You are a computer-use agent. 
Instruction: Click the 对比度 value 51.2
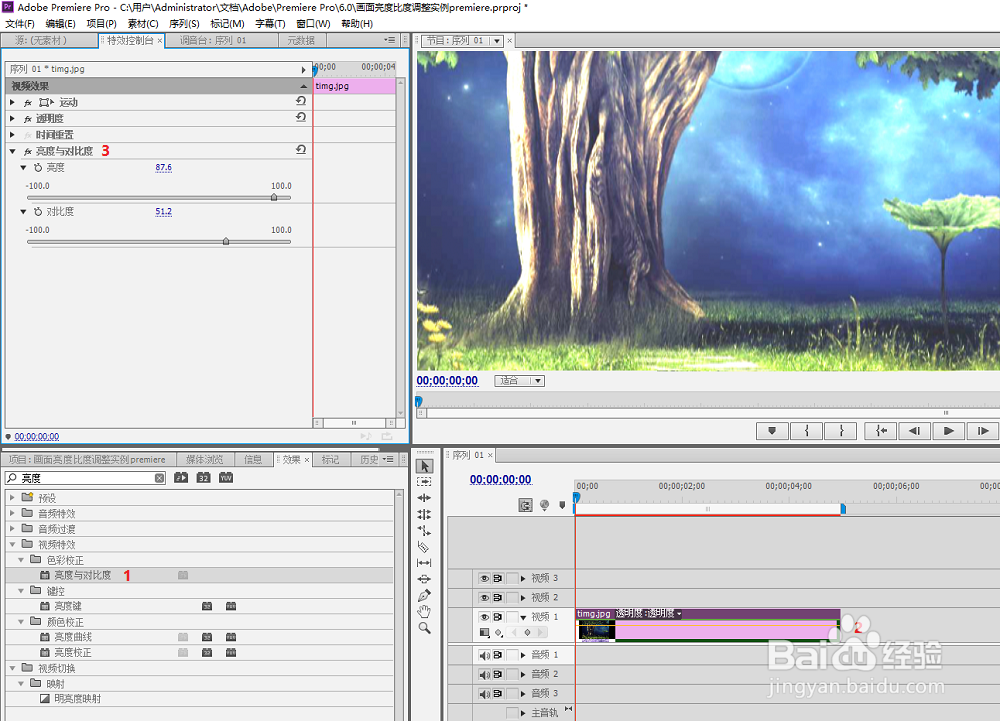click(x=163, y=212)
